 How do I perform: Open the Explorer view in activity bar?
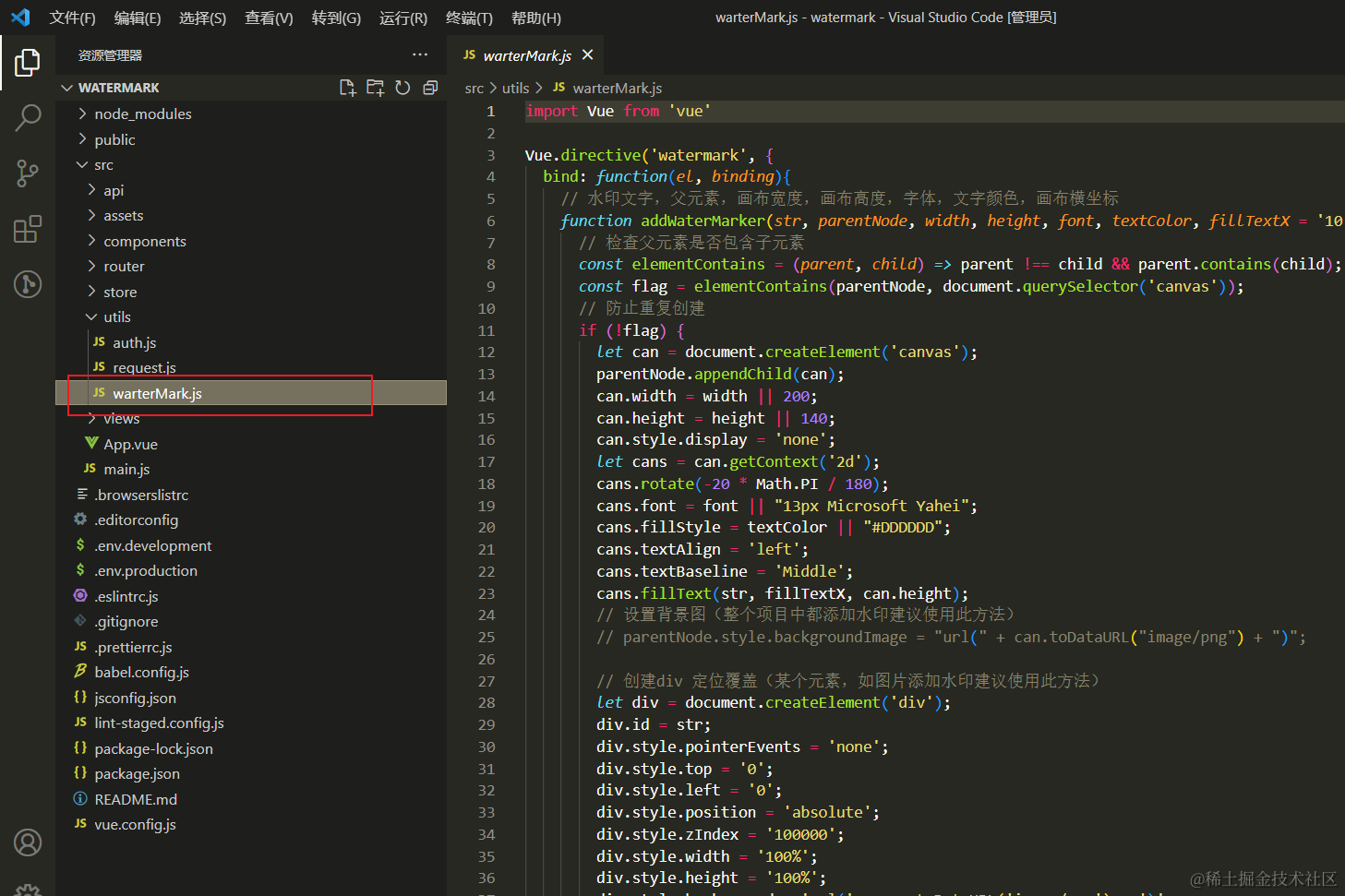click(x=28, y=63)
